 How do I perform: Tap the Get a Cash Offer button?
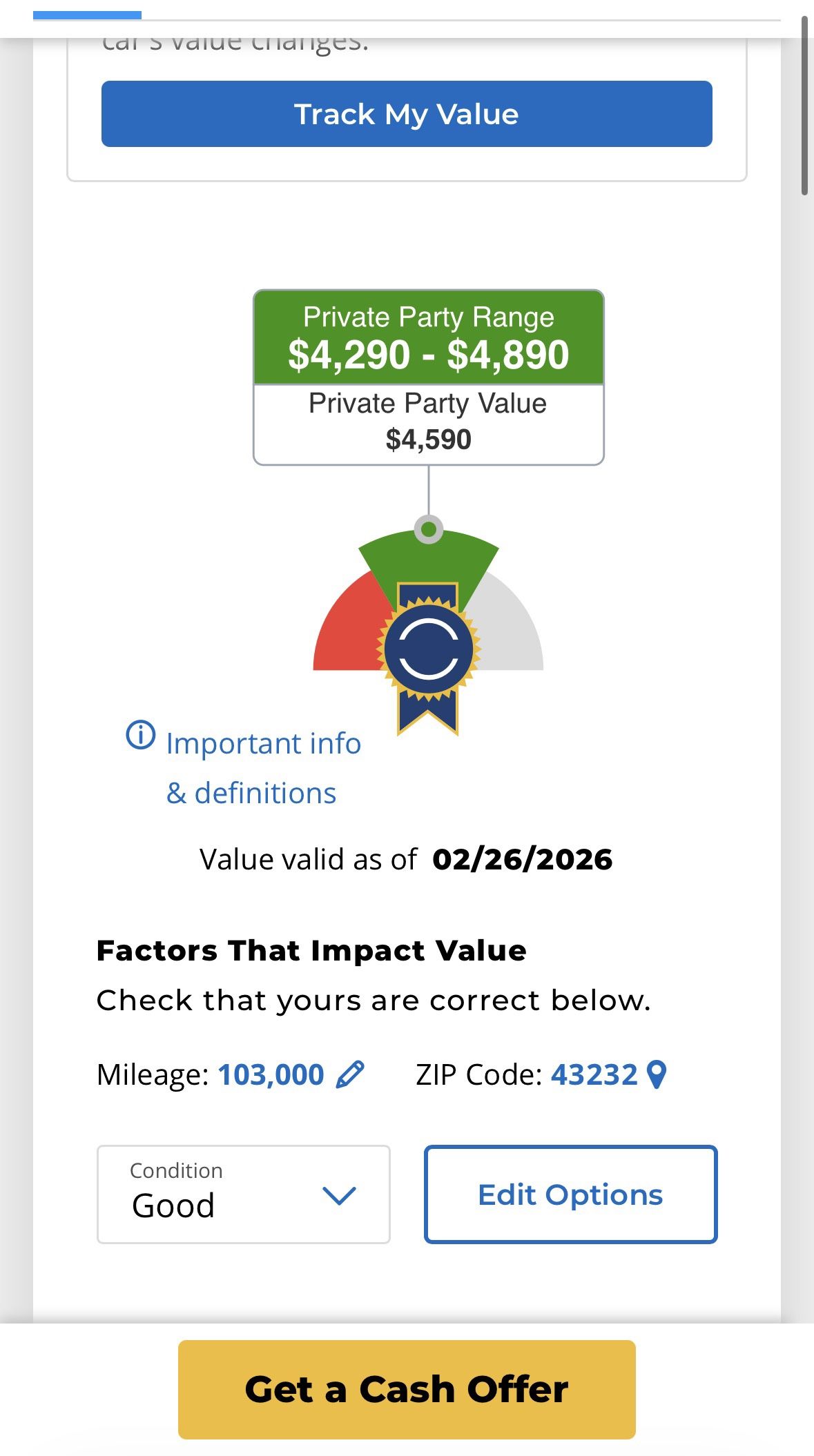tap(407, 1389)
